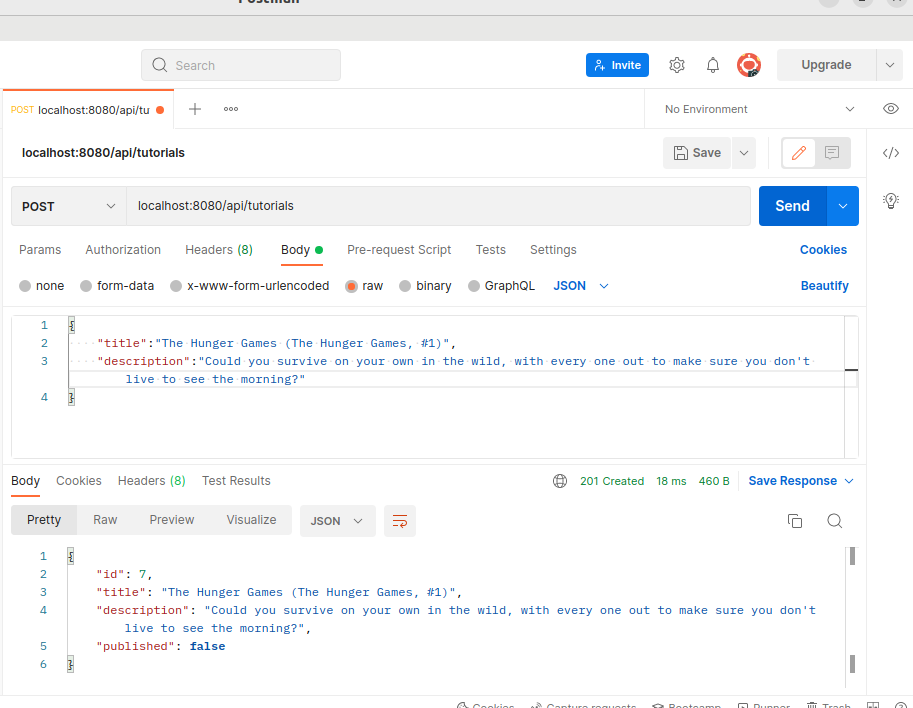Screen dimensions: 913x708
Task: Search within the response body
Action: [x=834, y=521]
